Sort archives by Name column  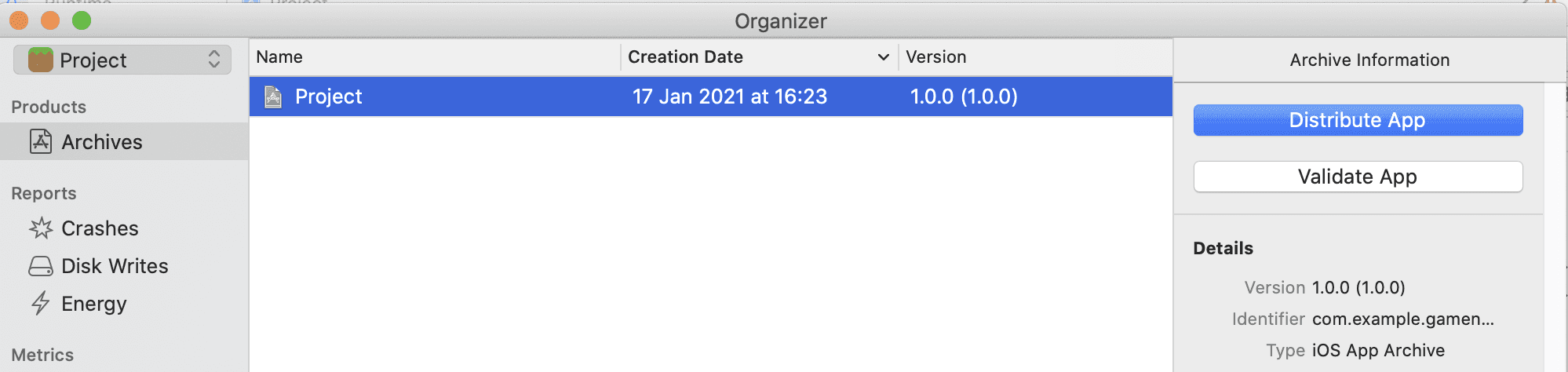pyautogui.click(x=279, y=57)
